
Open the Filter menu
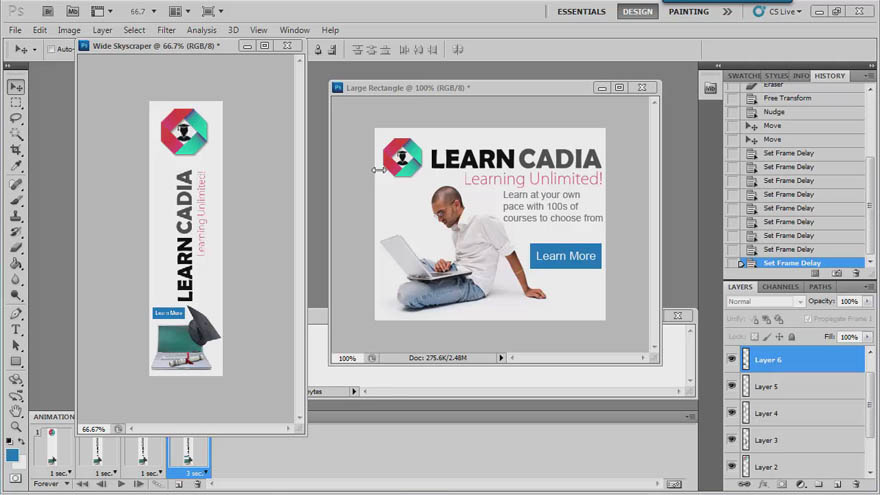(x=166, y=30)
